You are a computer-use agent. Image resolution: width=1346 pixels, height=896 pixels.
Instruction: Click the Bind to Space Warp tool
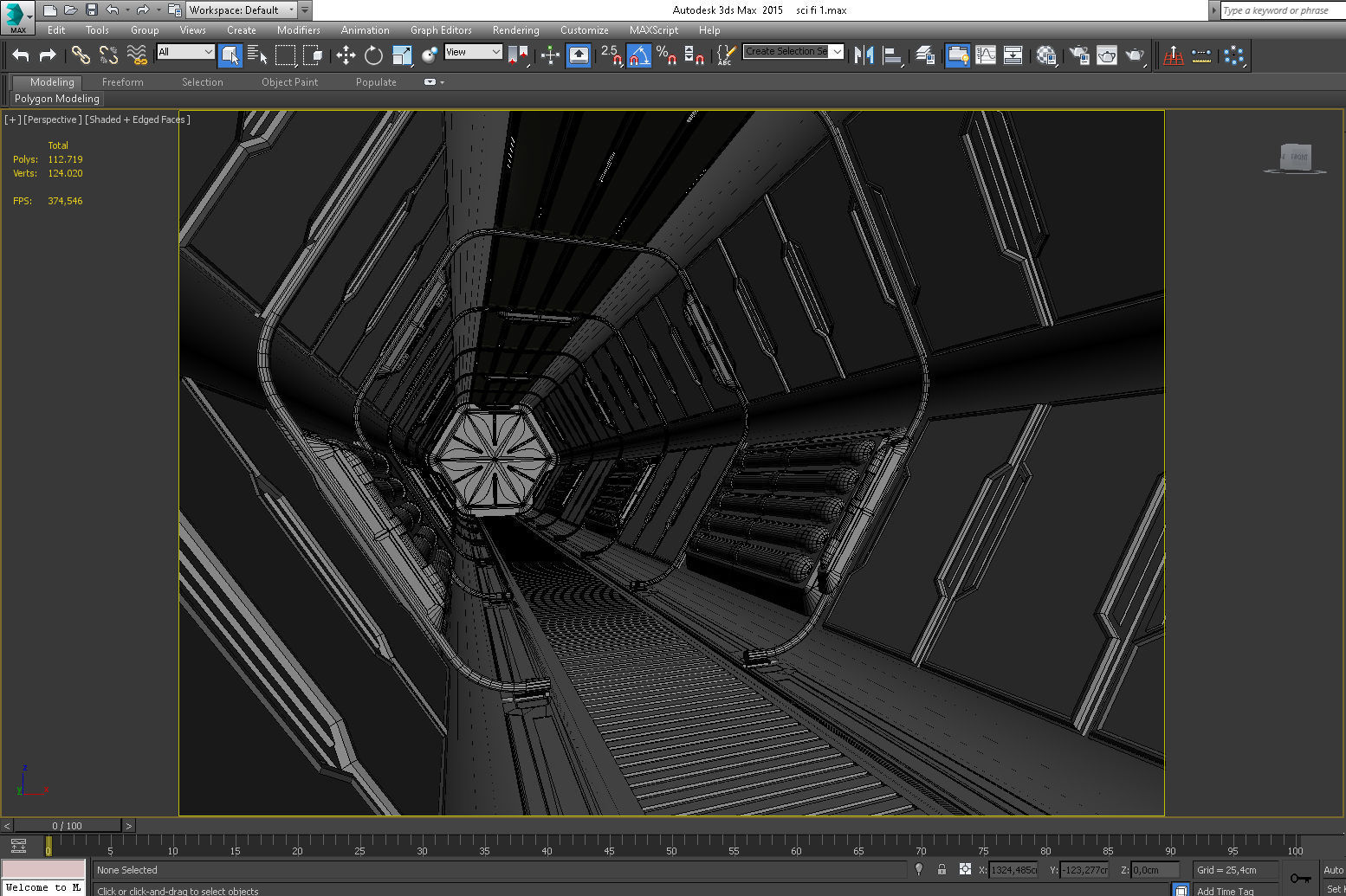pos(137,55)
